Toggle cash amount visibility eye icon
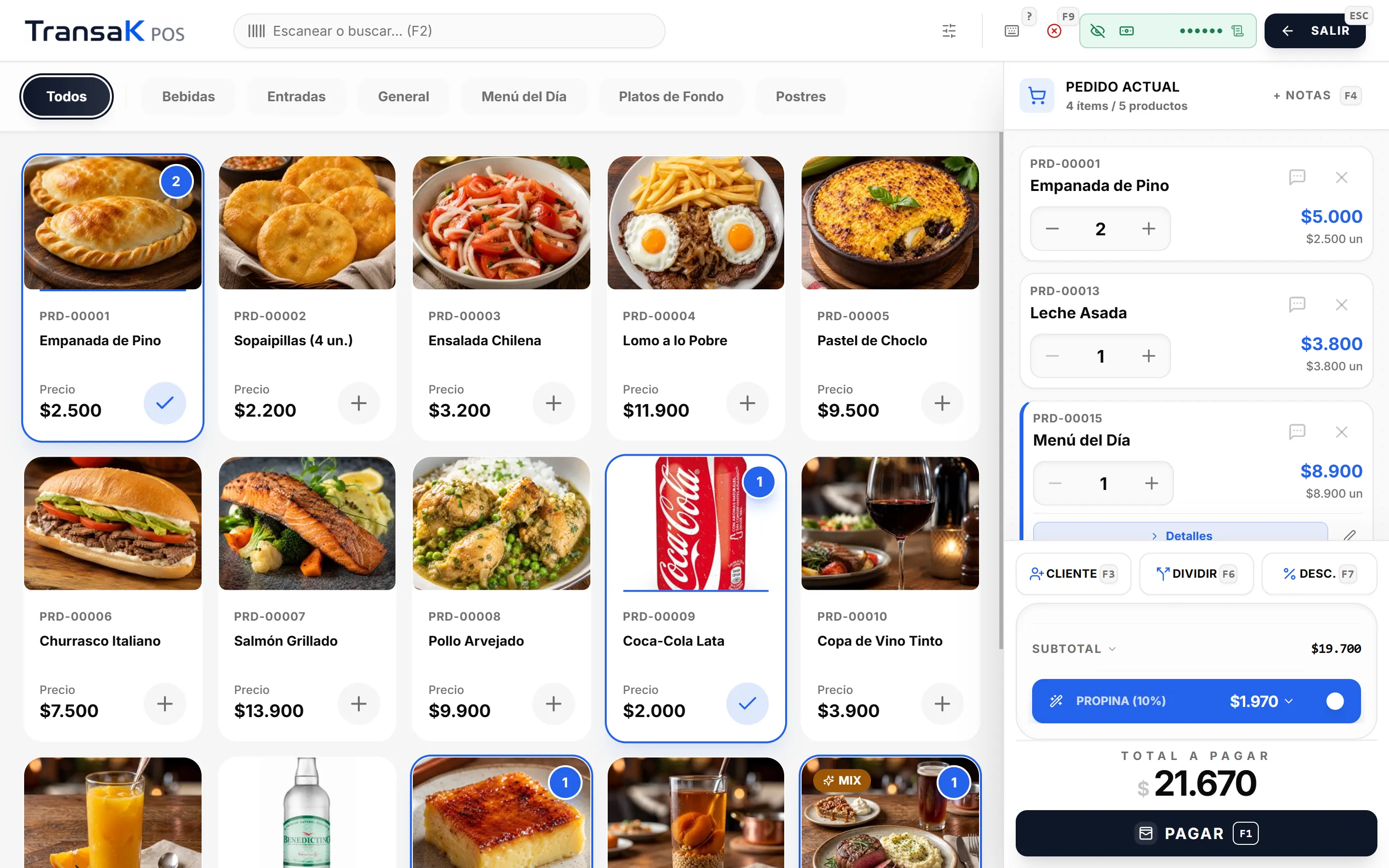The width and height of the screenshot is (1389, 868). click(x=1097, y=31)
